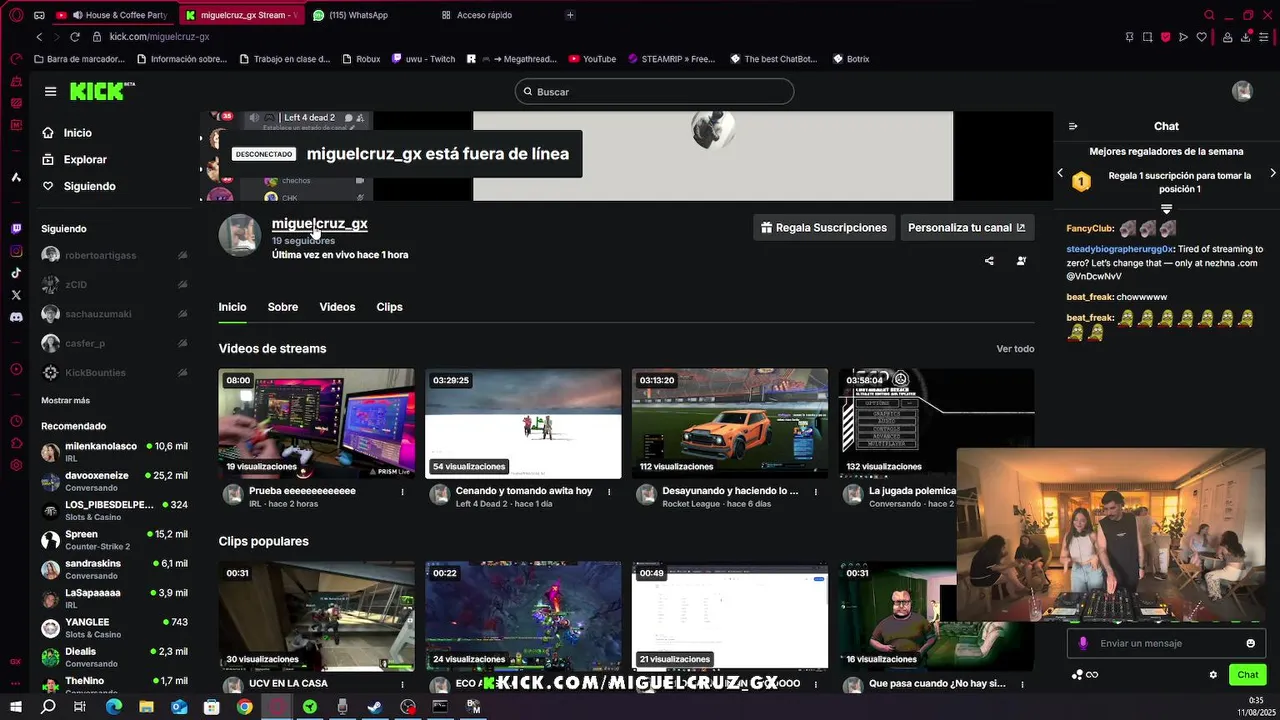Screen dimensions: 1280x720
Task: Click the Buscar search field
Action: tap(654, 92)
